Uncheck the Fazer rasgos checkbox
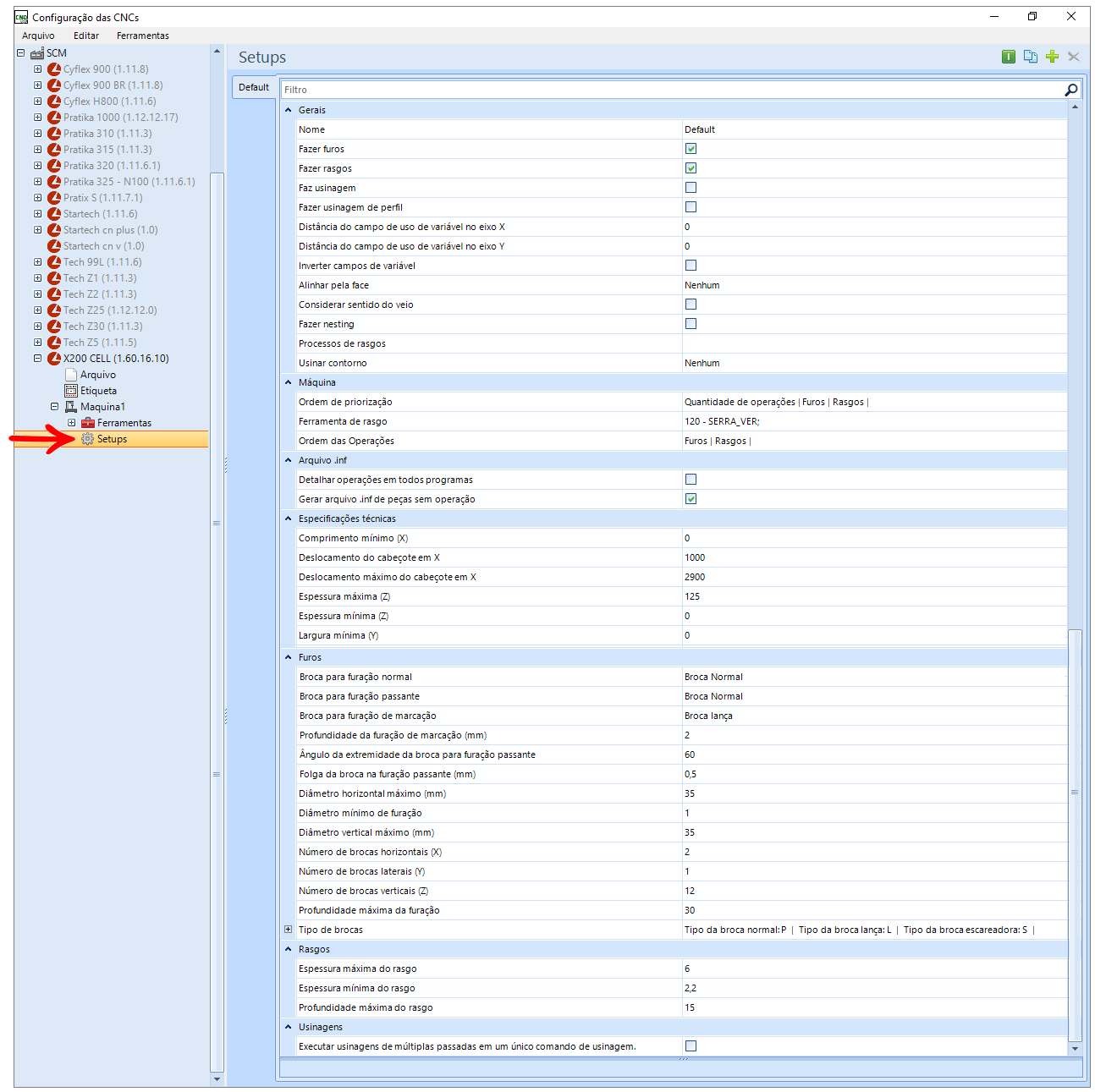The width and height of the screenshot is (1095, 1092). [x=691, y=168]
